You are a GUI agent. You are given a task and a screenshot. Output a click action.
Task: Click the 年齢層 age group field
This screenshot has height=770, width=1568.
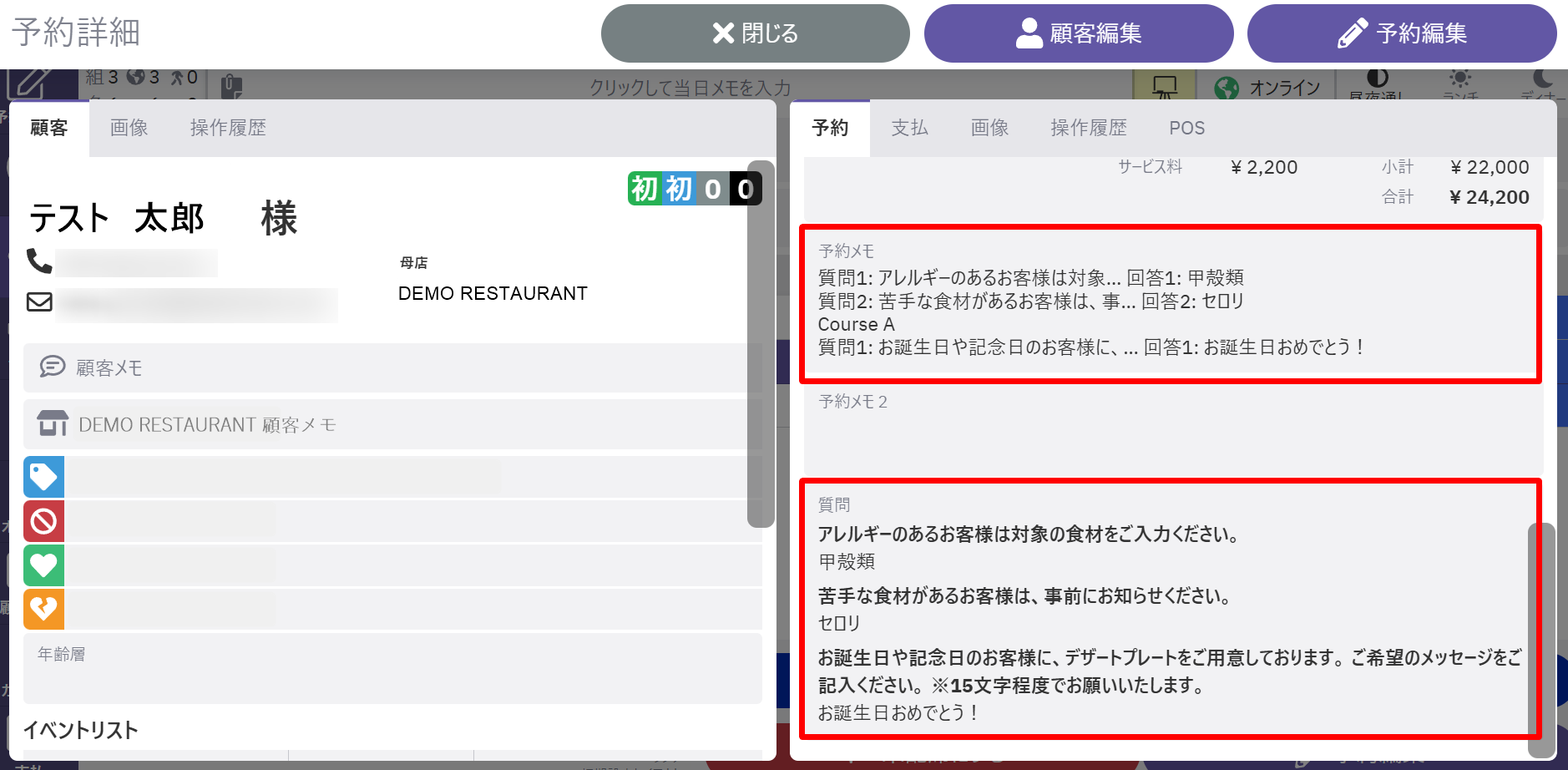(392, 668)
